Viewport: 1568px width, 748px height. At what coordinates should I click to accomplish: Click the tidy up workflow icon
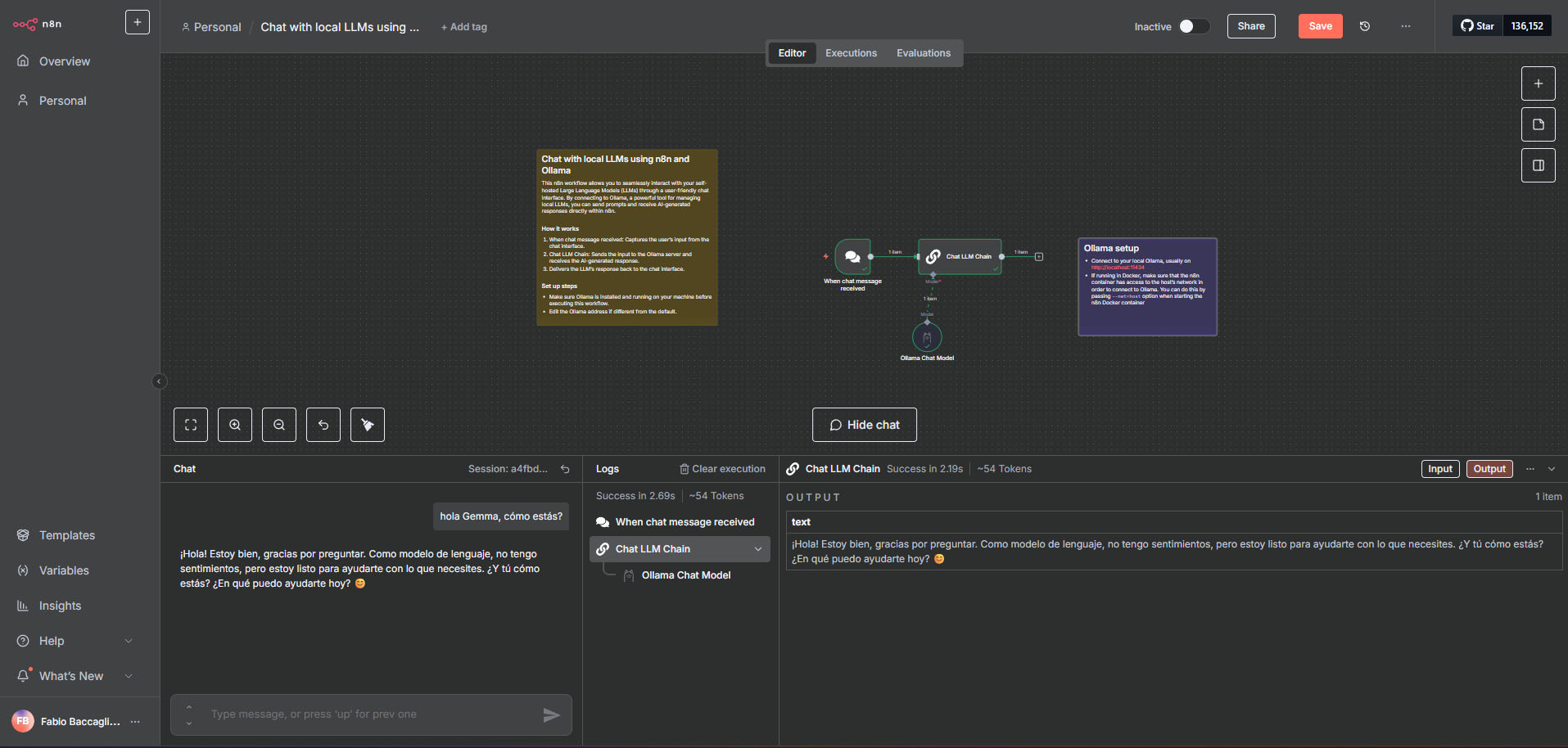pos(368,425)
